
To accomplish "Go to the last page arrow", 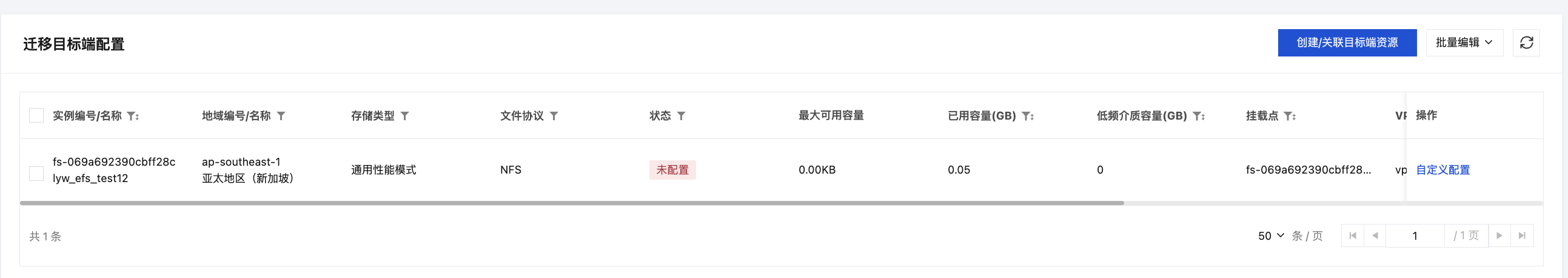I will [x=1522, y=236].
